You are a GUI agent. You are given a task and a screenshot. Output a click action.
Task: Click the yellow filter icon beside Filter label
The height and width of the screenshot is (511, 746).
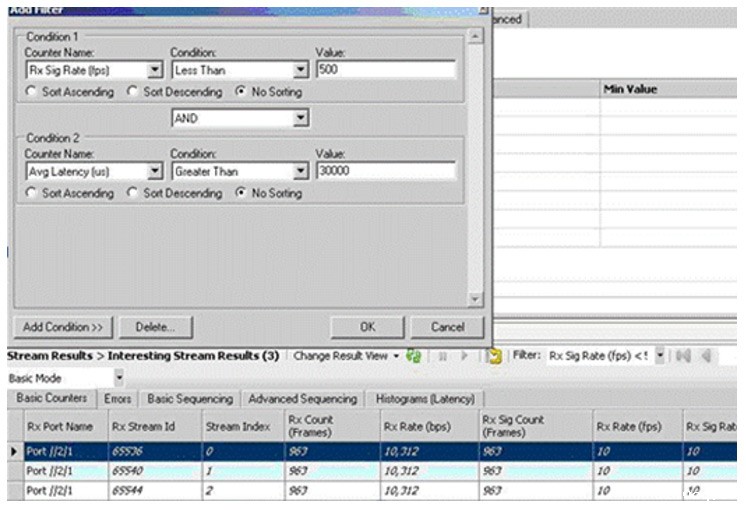[494, 356]
